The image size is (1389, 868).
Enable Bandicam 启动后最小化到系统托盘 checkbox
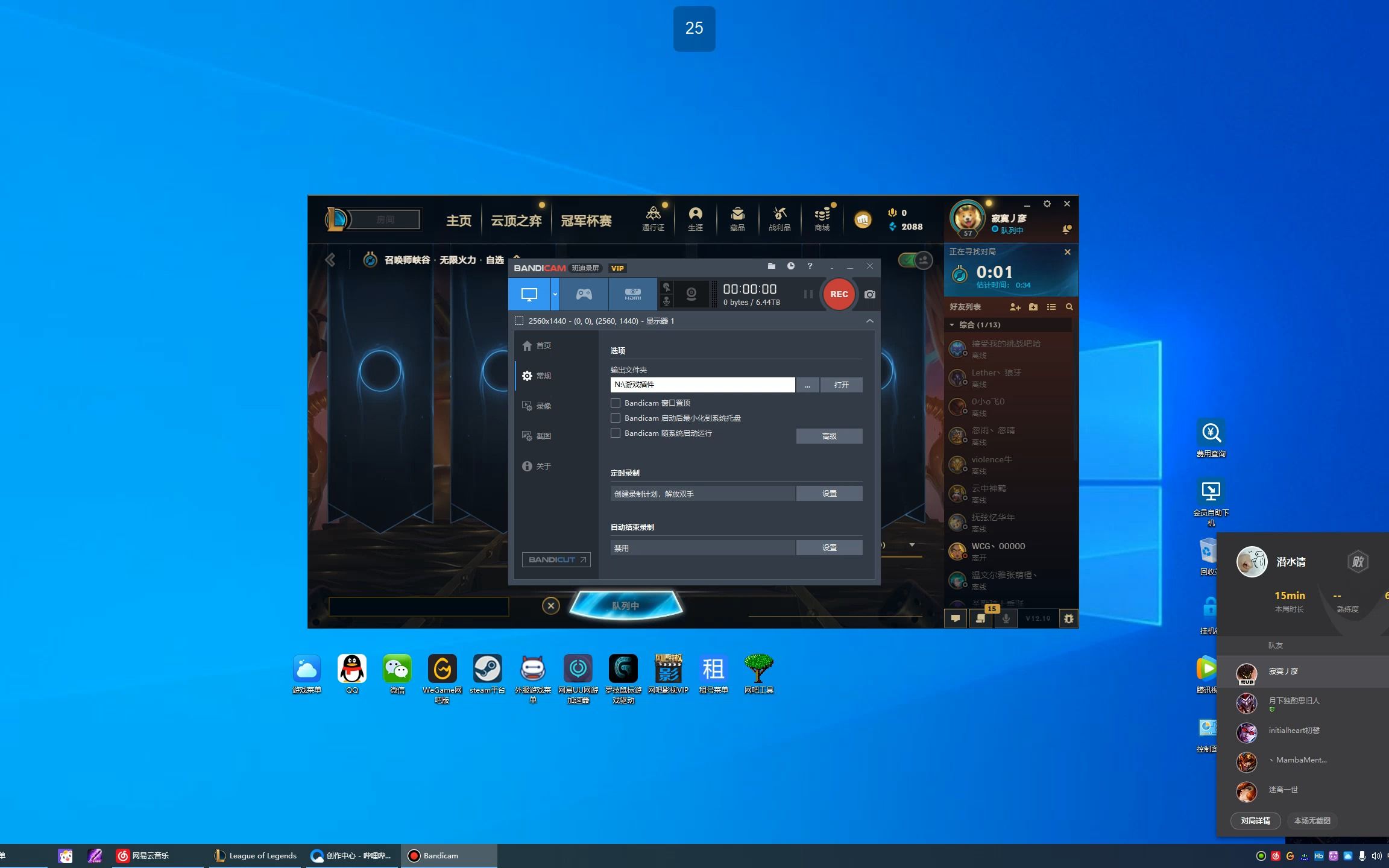point(616,418)
